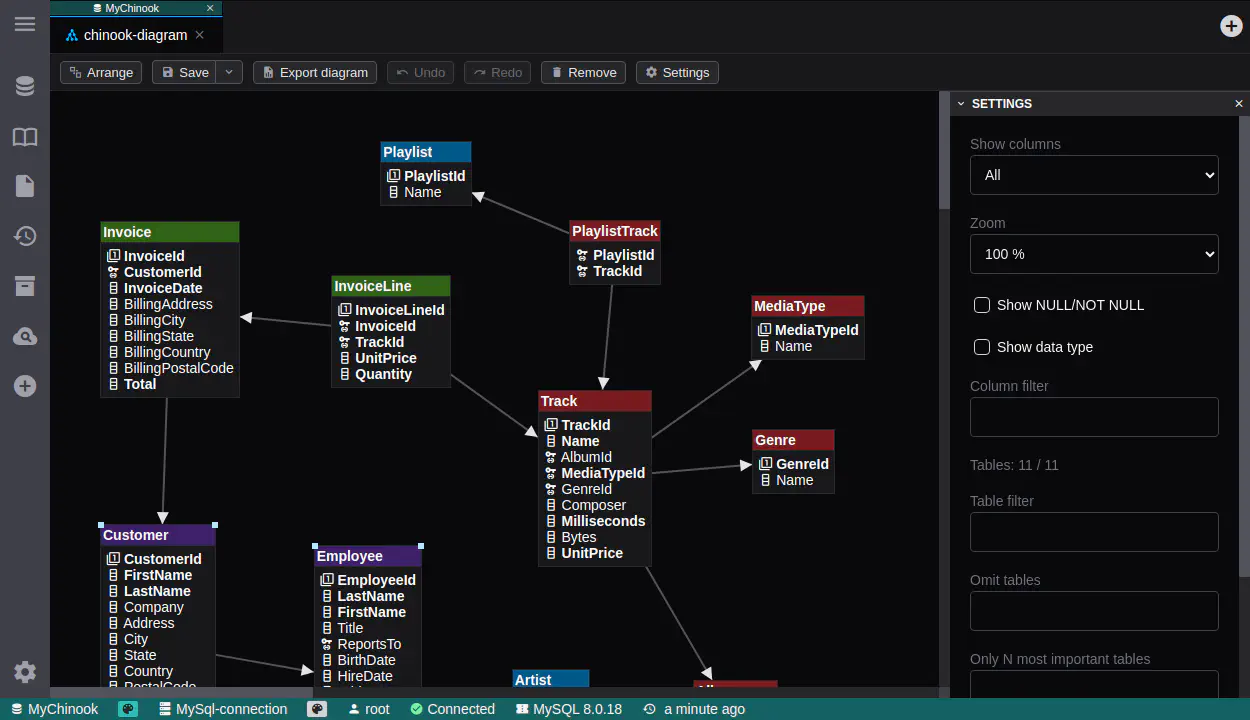Click the file page sidebar icon
1250x720 pixels.
click(25, 186)
